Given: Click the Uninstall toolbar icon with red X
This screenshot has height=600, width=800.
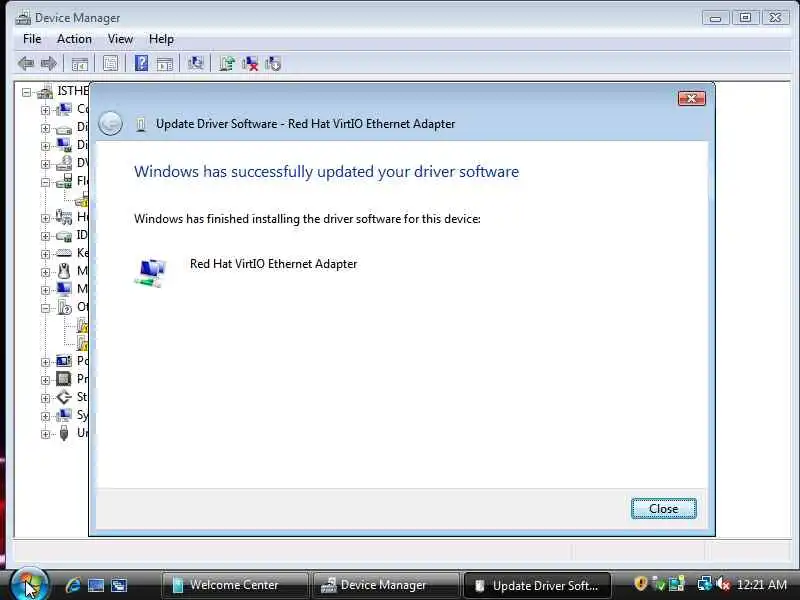Looking at the screenshot, I should pos(250,64).
